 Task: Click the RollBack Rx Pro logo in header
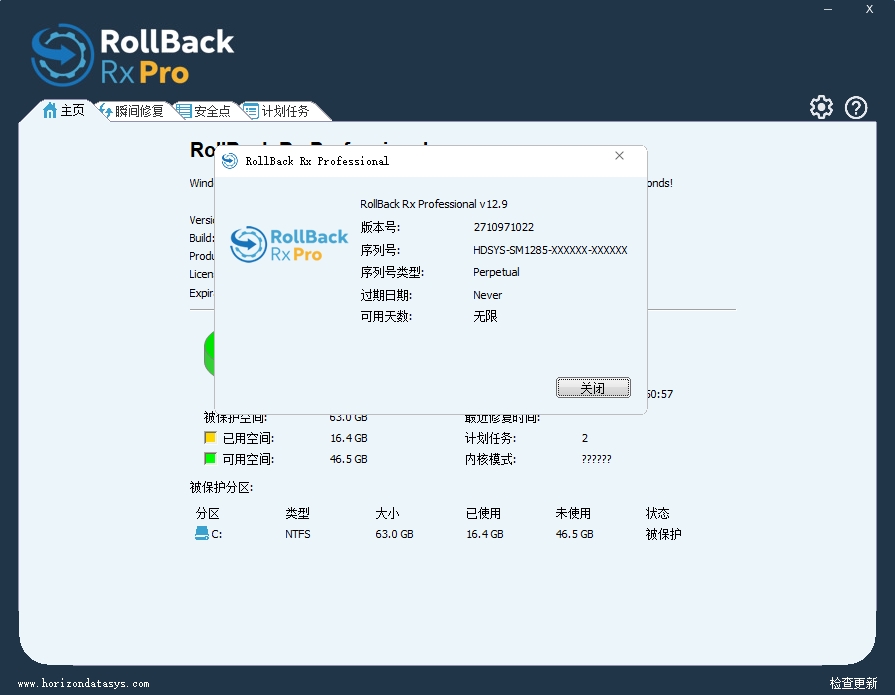click(x=132, y=56)
